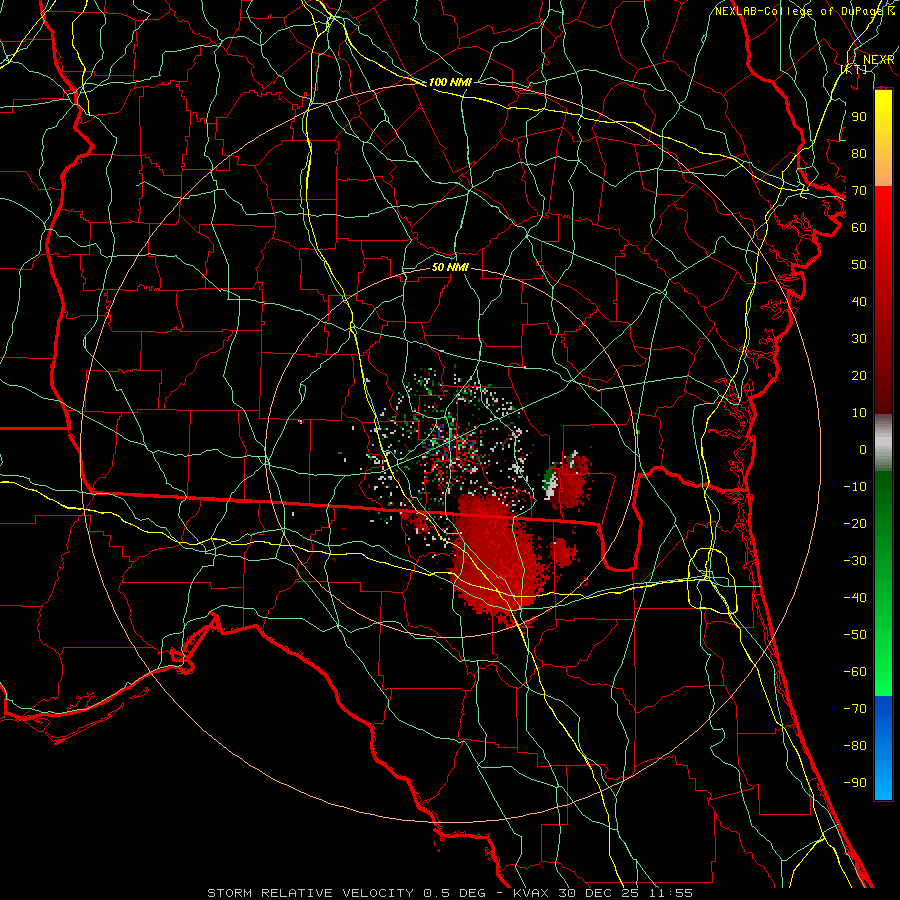Click the -50 value on the velocity scale

pos(855,635)
